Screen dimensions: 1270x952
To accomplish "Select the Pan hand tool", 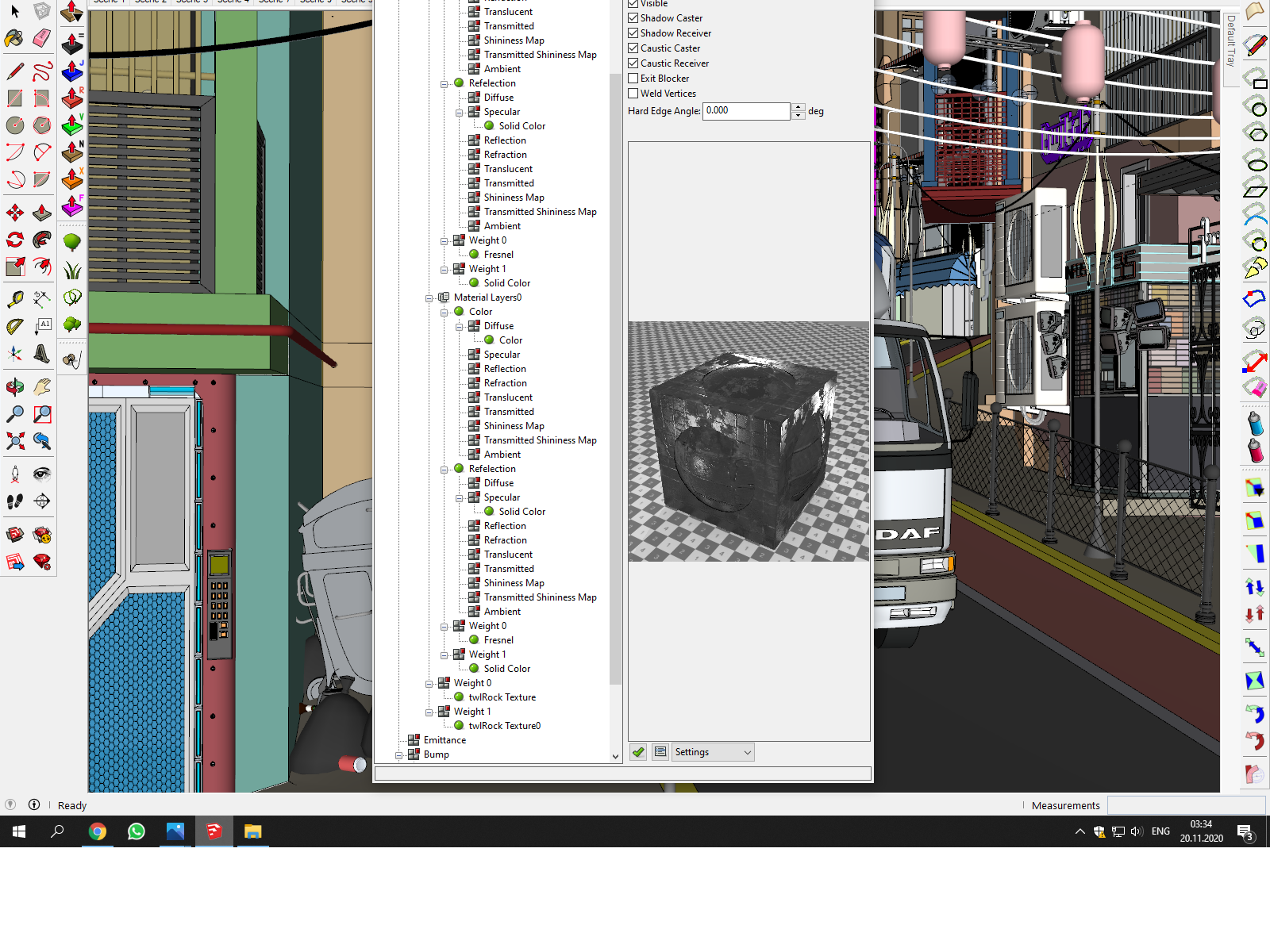I will click(42, 387).
